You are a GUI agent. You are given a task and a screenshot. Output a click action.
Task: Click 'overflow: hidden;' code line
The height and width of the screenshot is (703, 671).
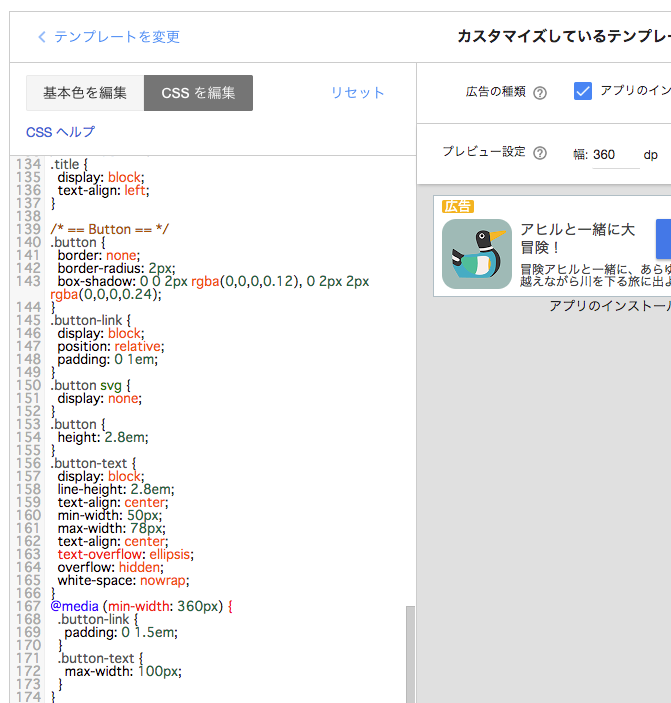click(x=110, y=567)
